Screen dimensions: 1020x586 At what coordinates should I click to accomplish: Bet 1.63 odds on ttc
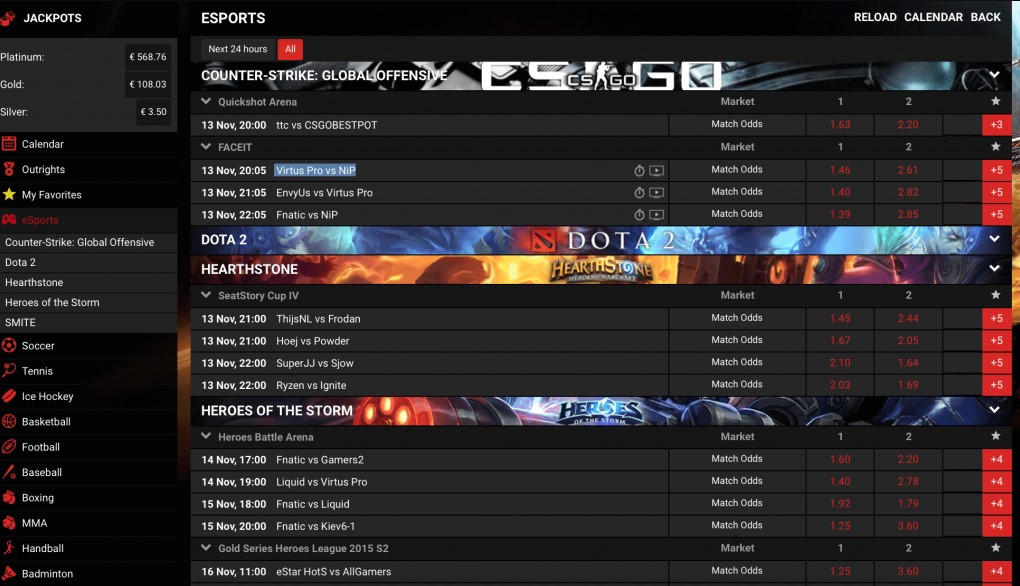tap(840, 125)
